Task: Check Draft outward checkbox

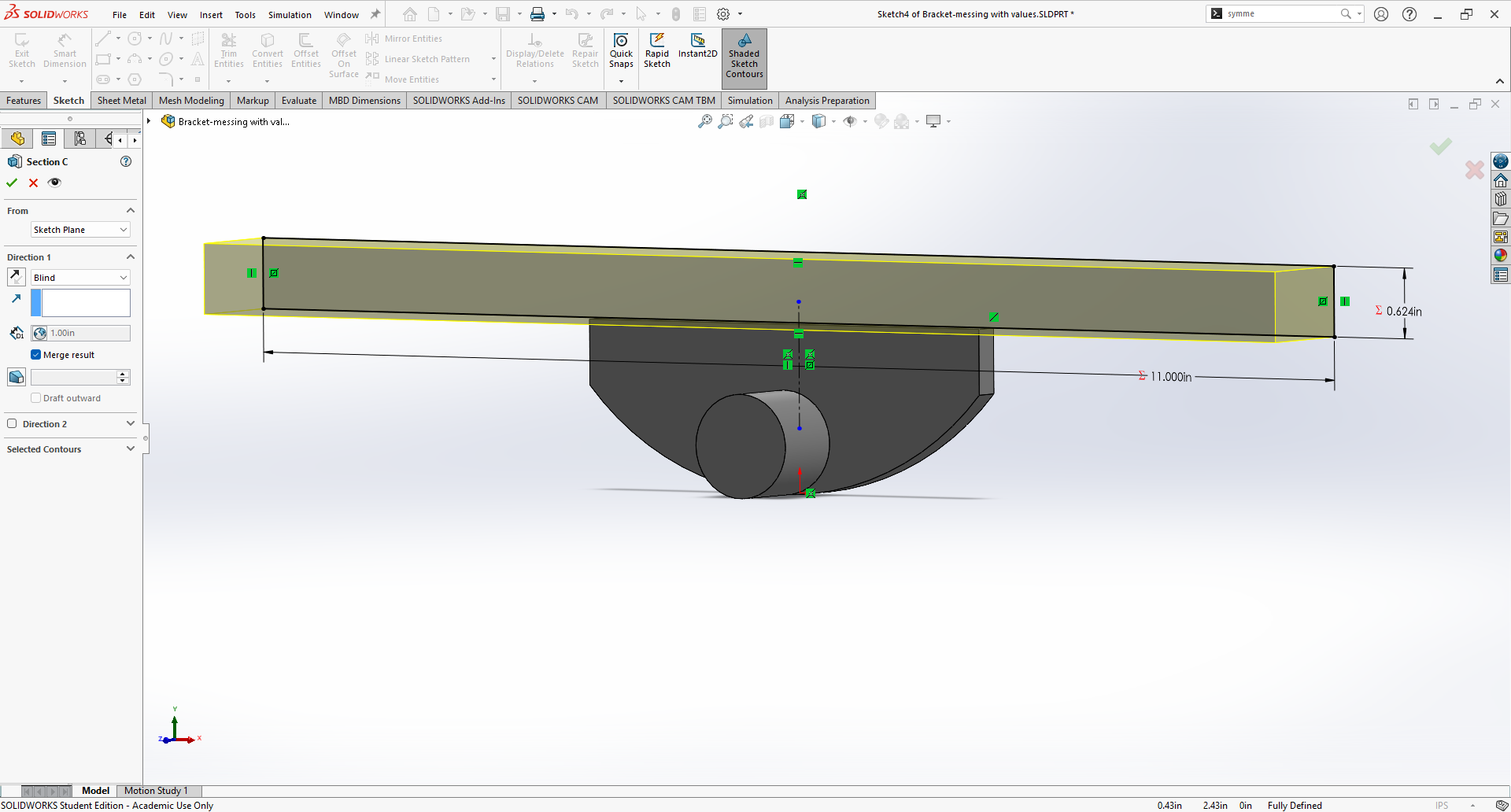Action: point(35,398)
